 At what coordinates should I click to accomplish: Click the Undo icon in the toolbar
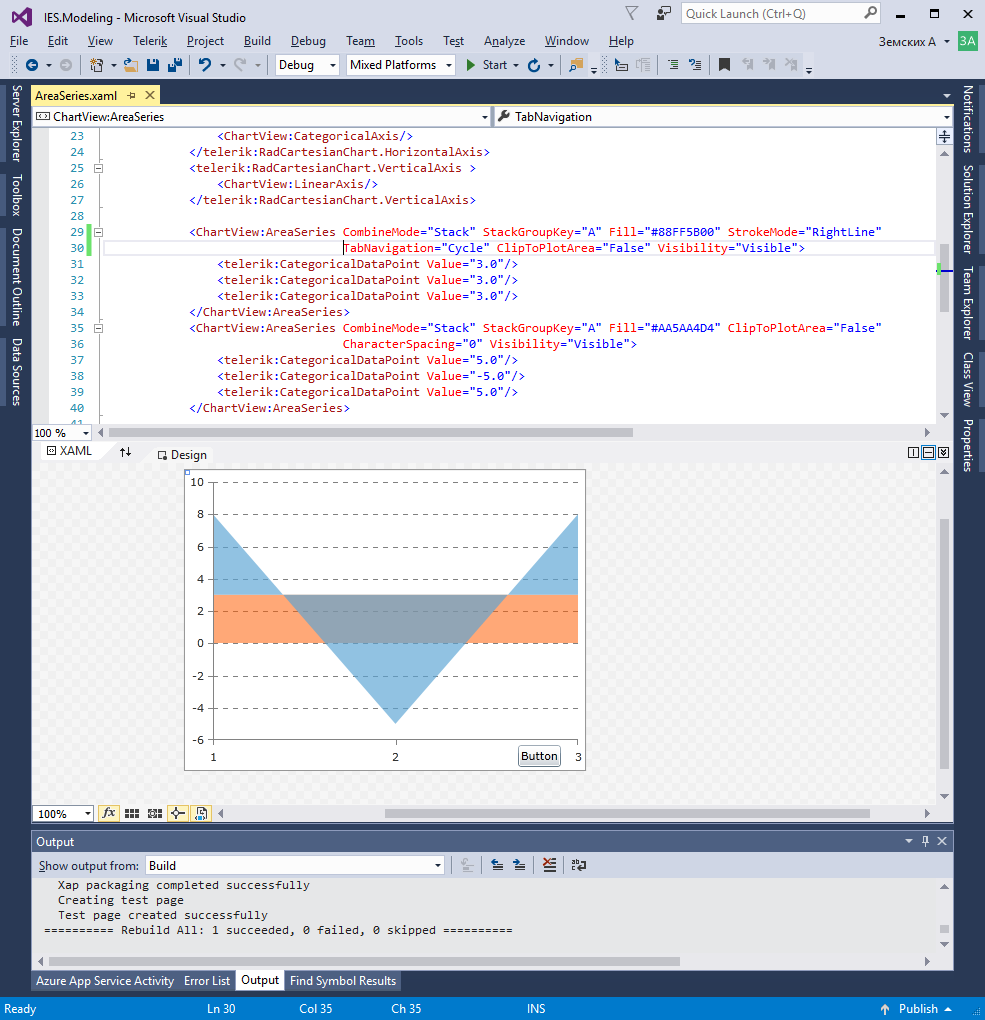205,65
